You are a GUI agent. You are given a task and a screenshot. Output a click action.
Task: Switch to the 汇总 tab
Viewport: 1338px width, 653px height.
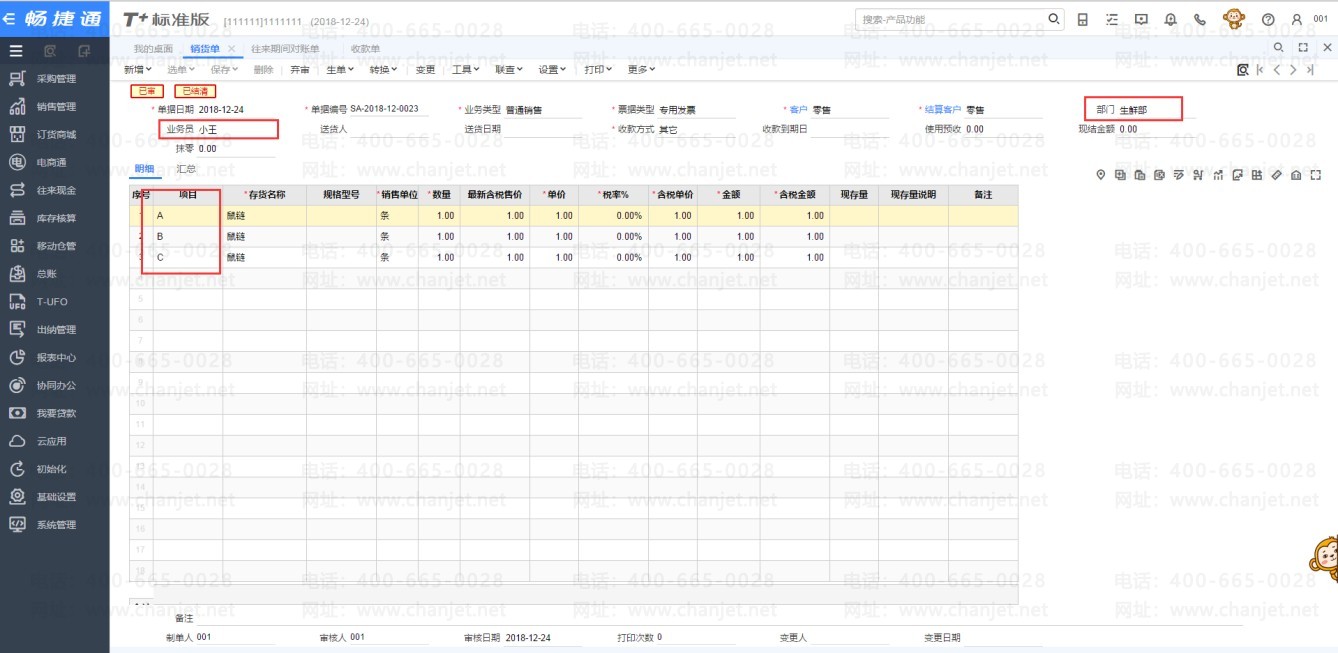[x=186, y=169]
